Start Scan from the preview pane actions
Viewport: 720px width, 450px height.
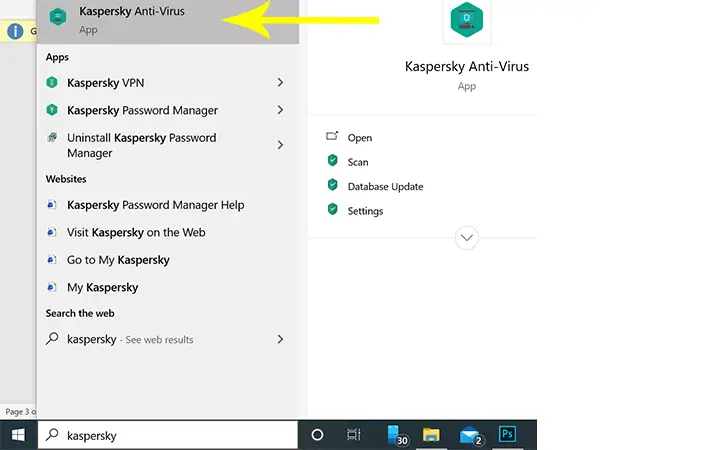click(x=358, y=162)
